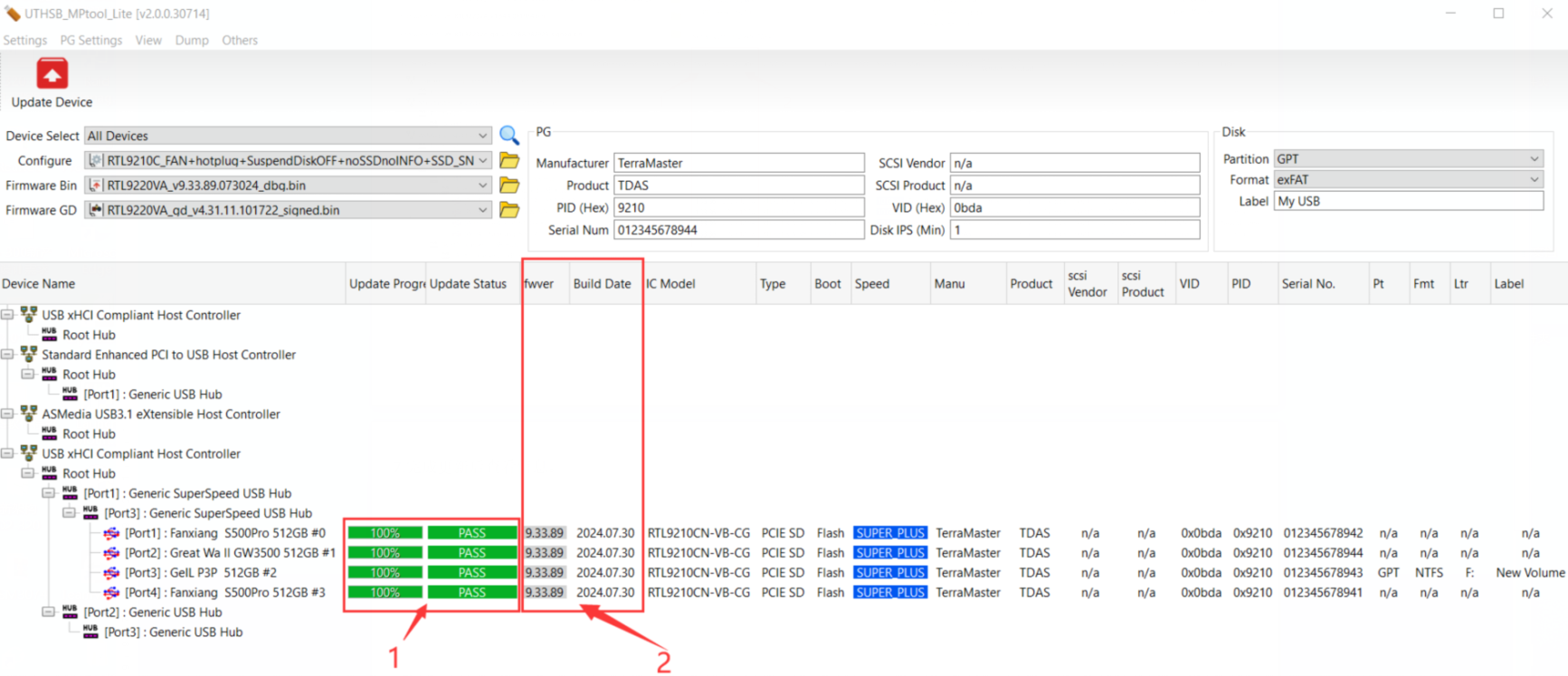
Task: Select Fanxiang S500Pro 512GB #3 device icon
Action: click(x=111, y=593)
